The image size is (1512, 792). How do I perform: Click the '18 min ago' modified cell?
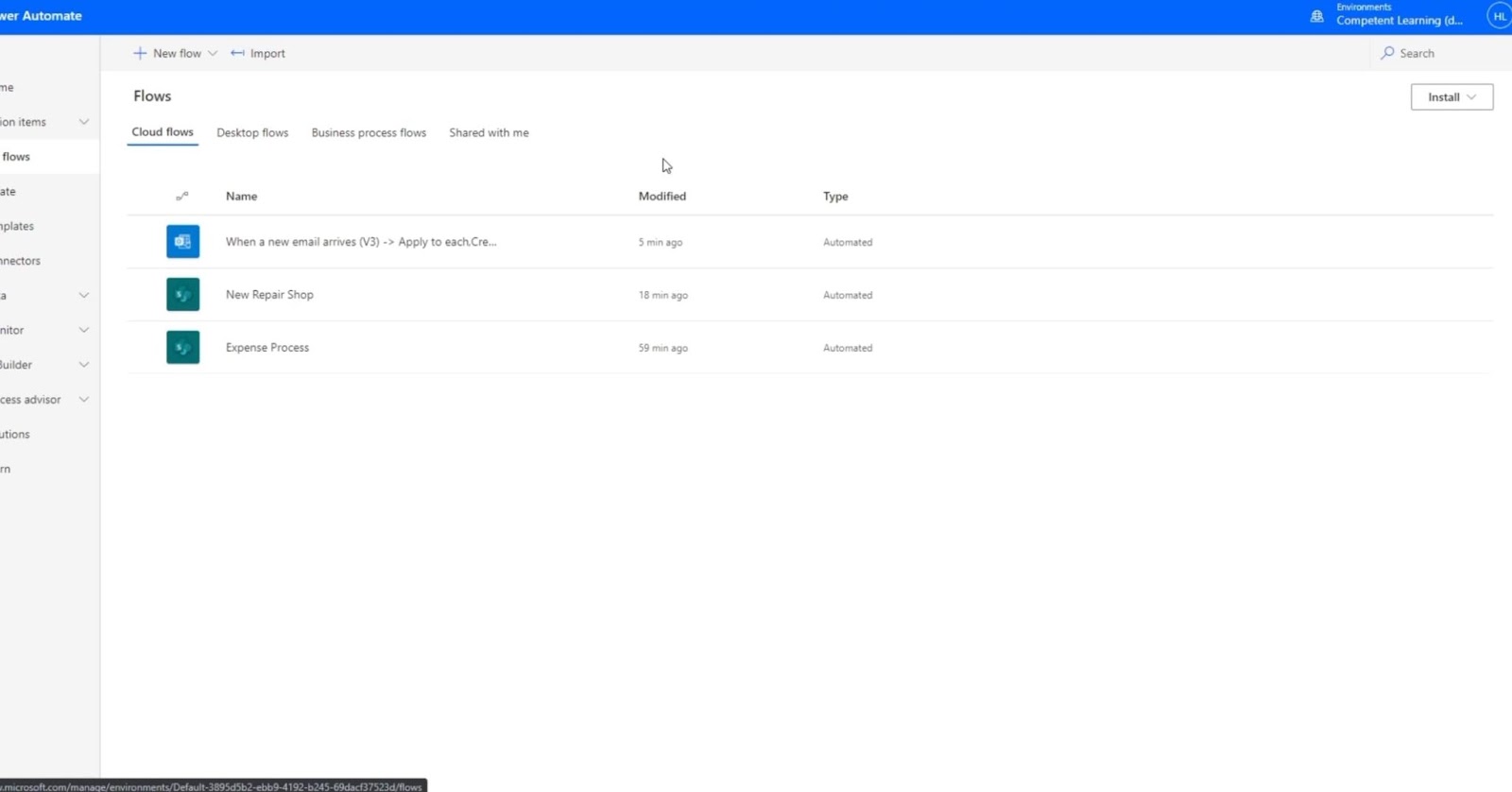tap(662, 296)
